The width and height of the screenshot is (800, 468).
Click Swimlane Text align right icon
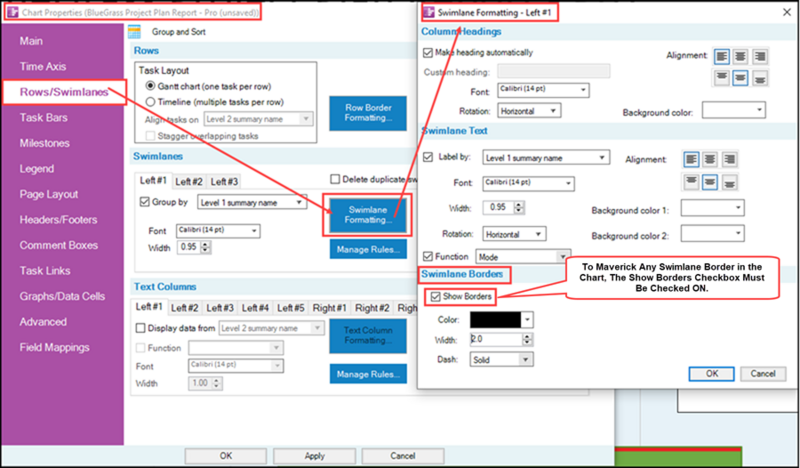click(729, 159)
